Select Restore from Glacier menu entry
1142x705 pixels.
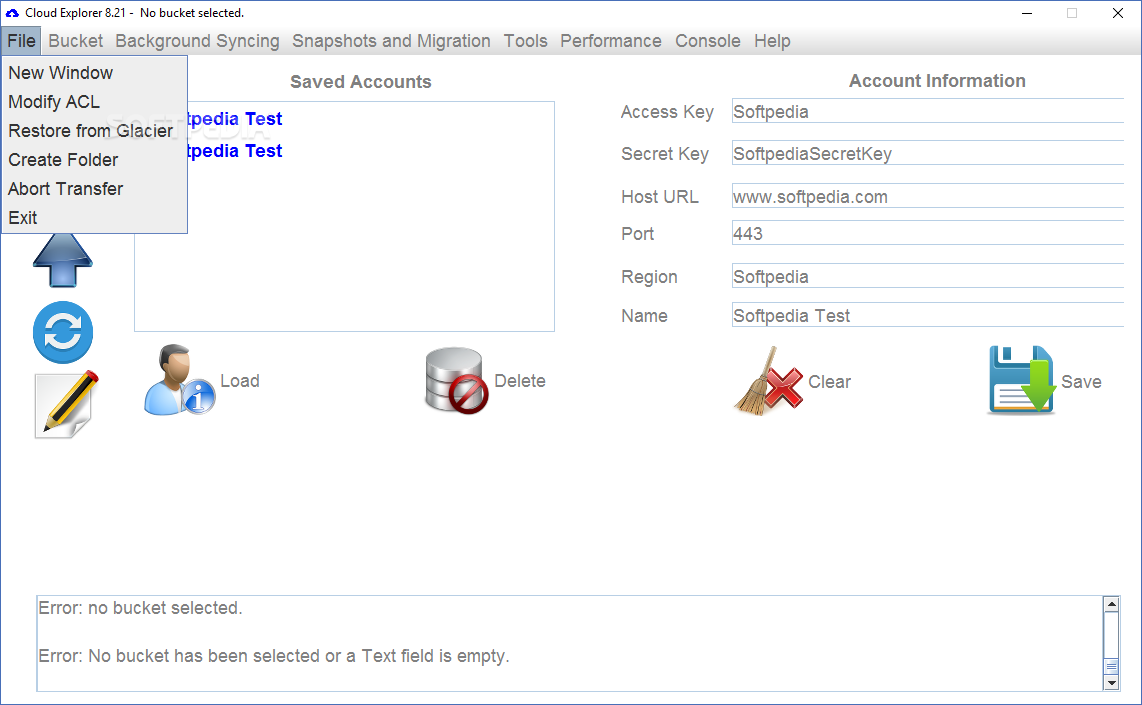point(94,131)
